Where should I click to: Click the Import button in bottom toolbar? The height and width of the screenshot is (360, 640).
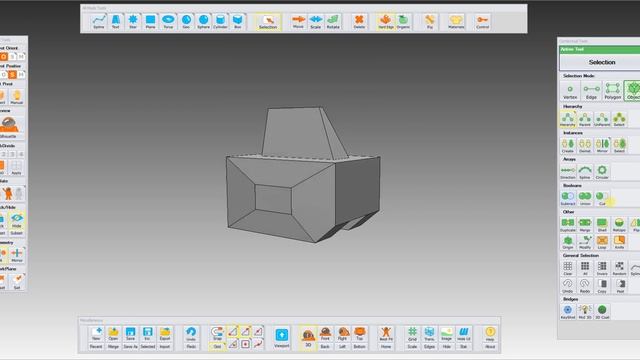tap(165, 347)
